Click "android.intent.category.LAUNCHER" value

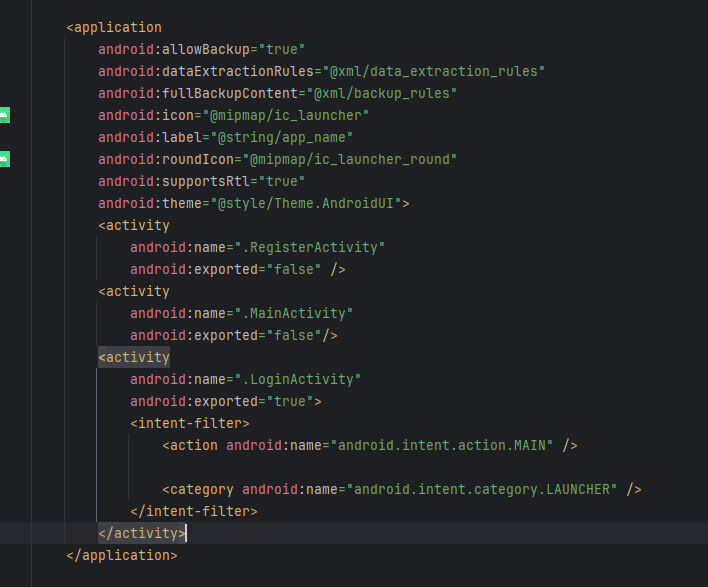tap(481, 489)
